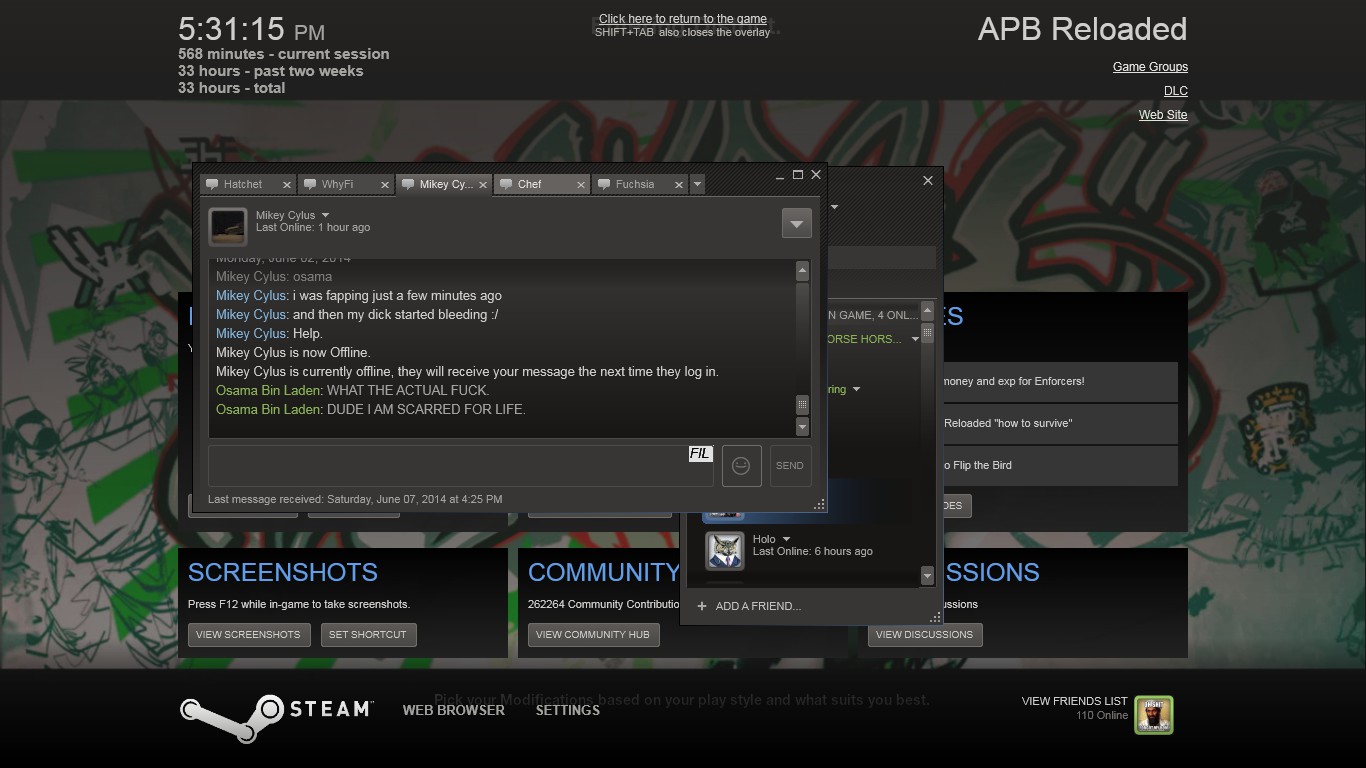This screenshot has height=768, width=1366.
Task: Close the Mikey Cylus chat tab
Action: [x=483, y=185]
